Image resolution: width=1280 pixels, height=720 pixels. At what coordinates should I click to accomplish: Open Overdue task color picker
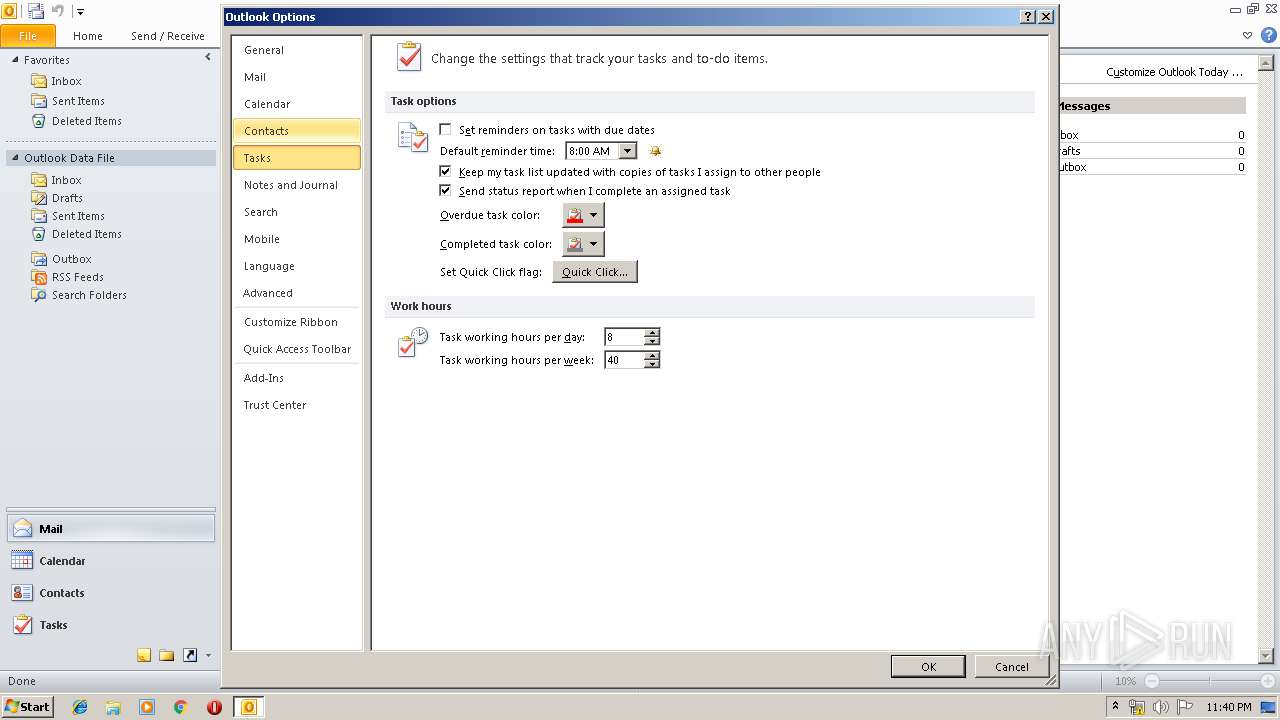pyautogui.click(x=584, y=215)
